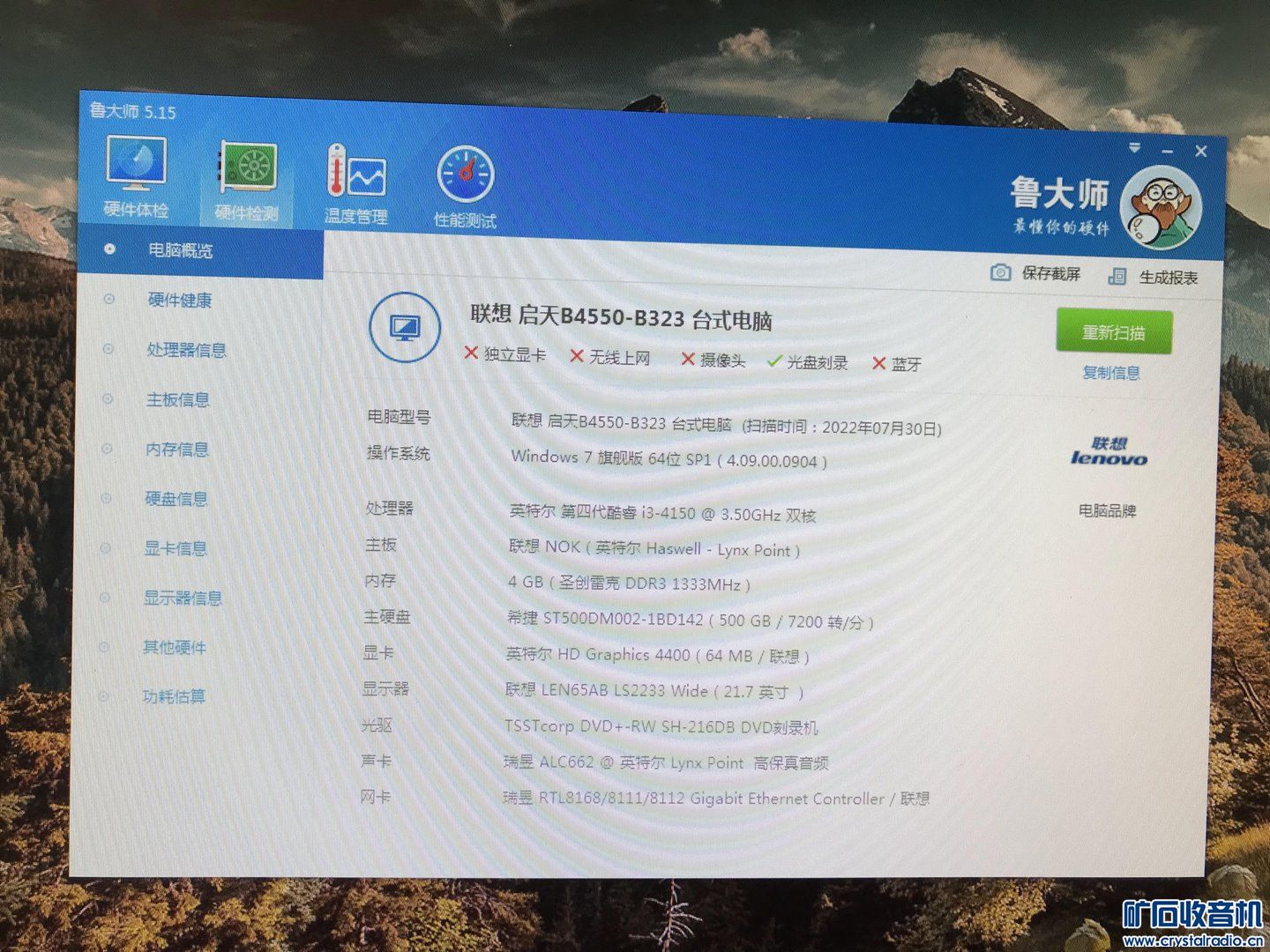1270x952 pixels.
Task: Click the report icon for 生成报表
Action: click(1117, 277)
